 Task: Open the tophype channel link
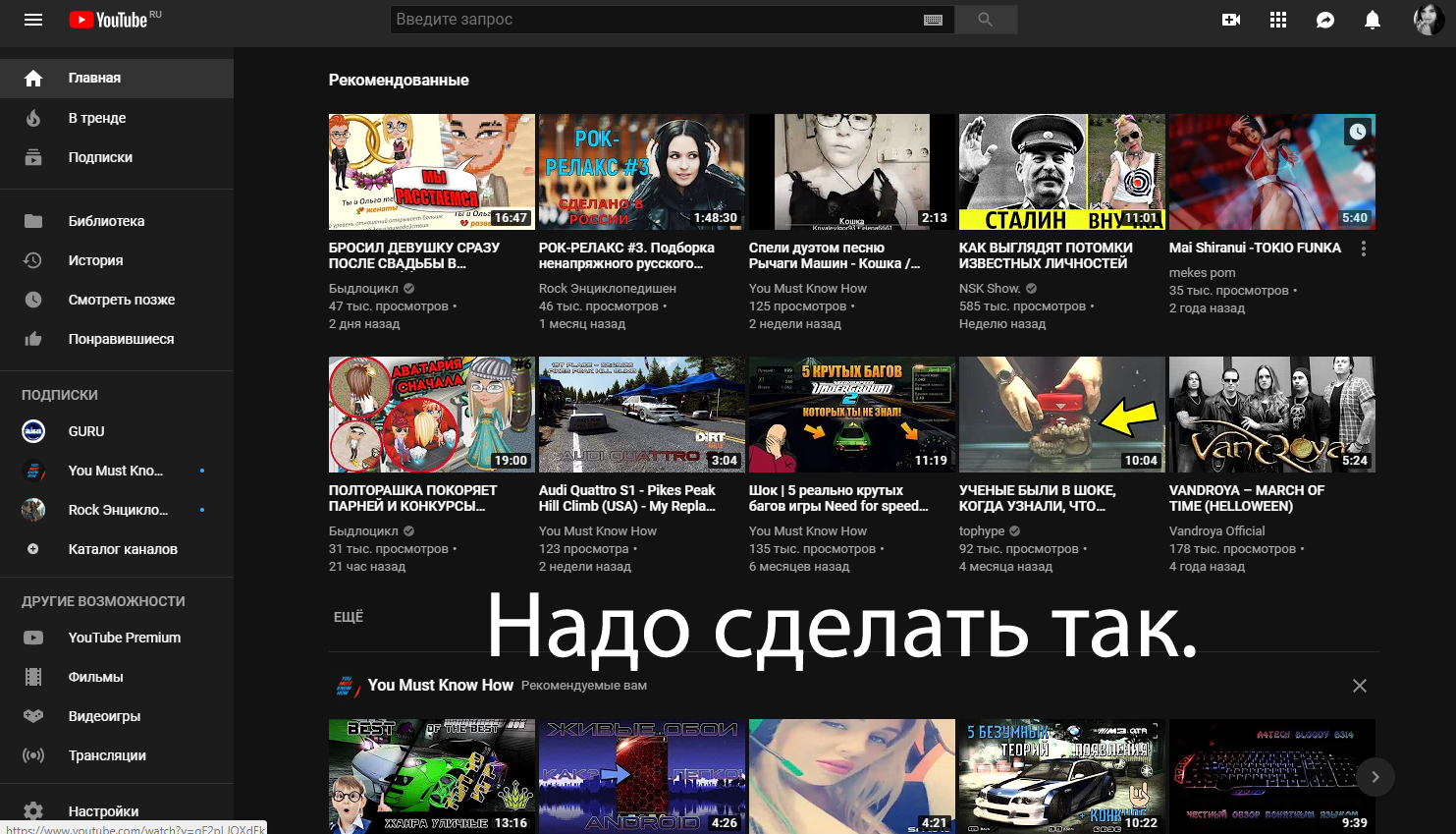(982, 531)
